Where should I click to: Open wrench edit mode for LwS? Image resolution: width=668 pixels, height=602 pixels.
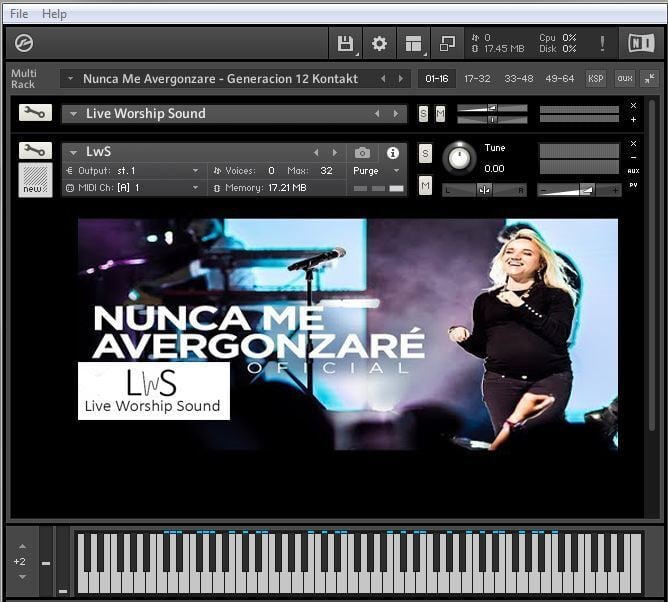pyautogui.click(x=35, y=150)
